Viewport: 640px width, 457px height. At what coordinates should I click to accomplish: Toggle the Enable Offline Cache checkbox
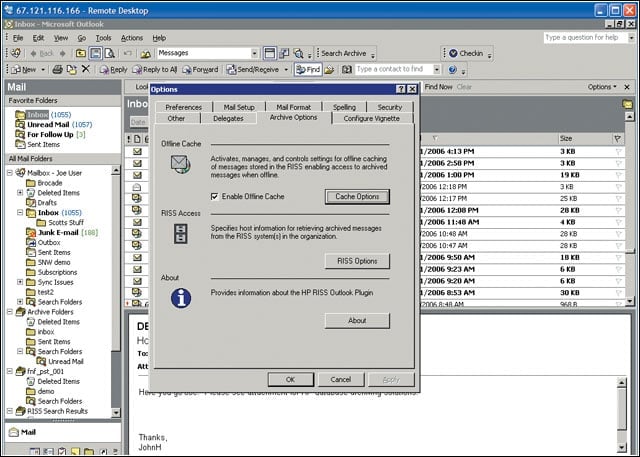(x=215, y=197)
